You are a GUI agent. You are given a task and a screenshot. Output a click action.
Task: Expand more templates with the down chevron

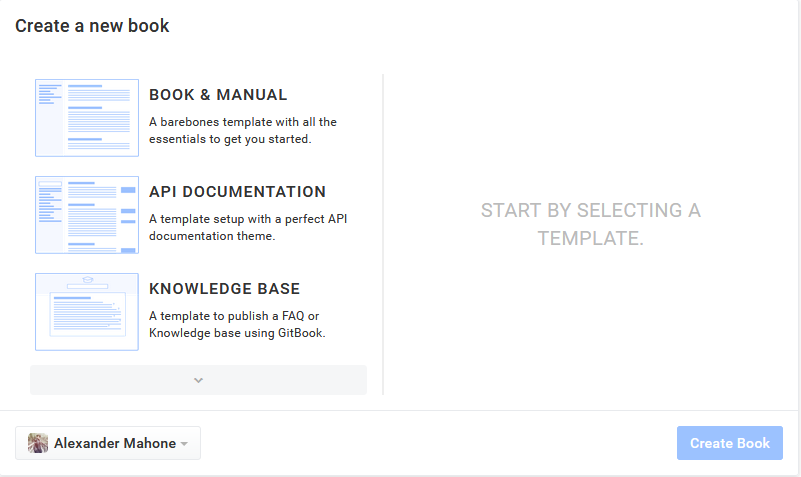pos(198,380)
